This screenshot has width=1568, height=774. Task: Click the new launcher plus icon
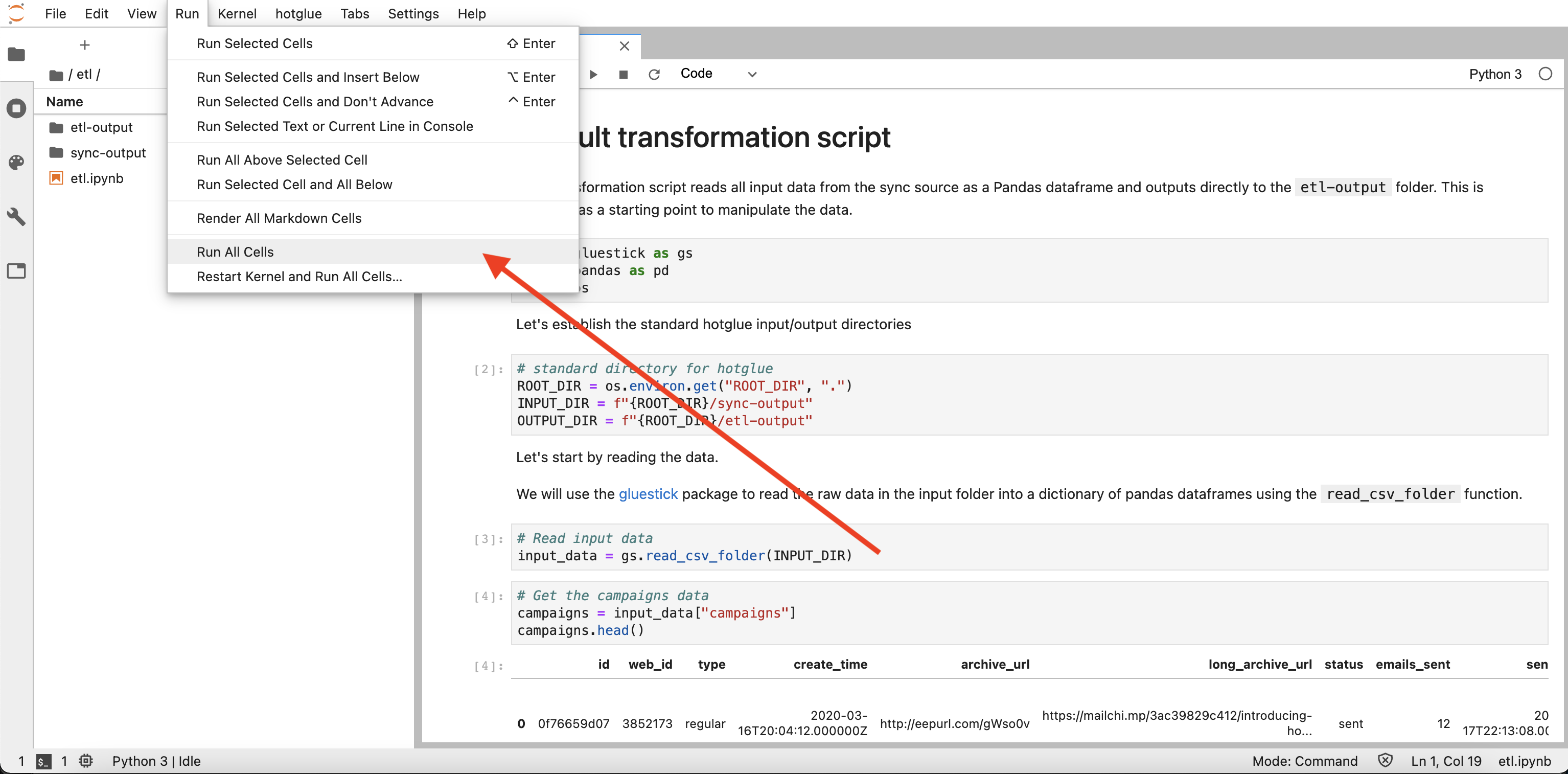[x=85, y=45]
